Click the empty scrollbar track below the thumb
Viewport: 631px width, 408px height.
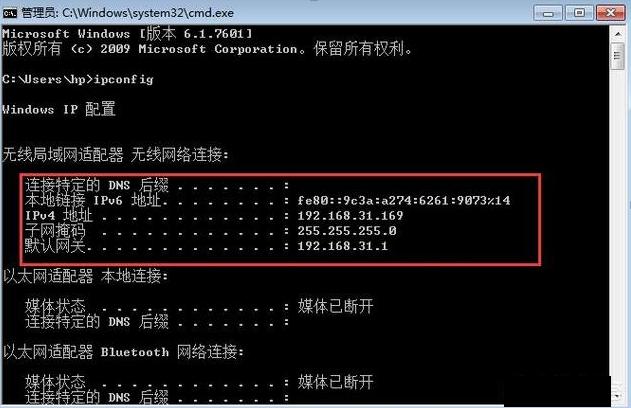tap(618, 229)
